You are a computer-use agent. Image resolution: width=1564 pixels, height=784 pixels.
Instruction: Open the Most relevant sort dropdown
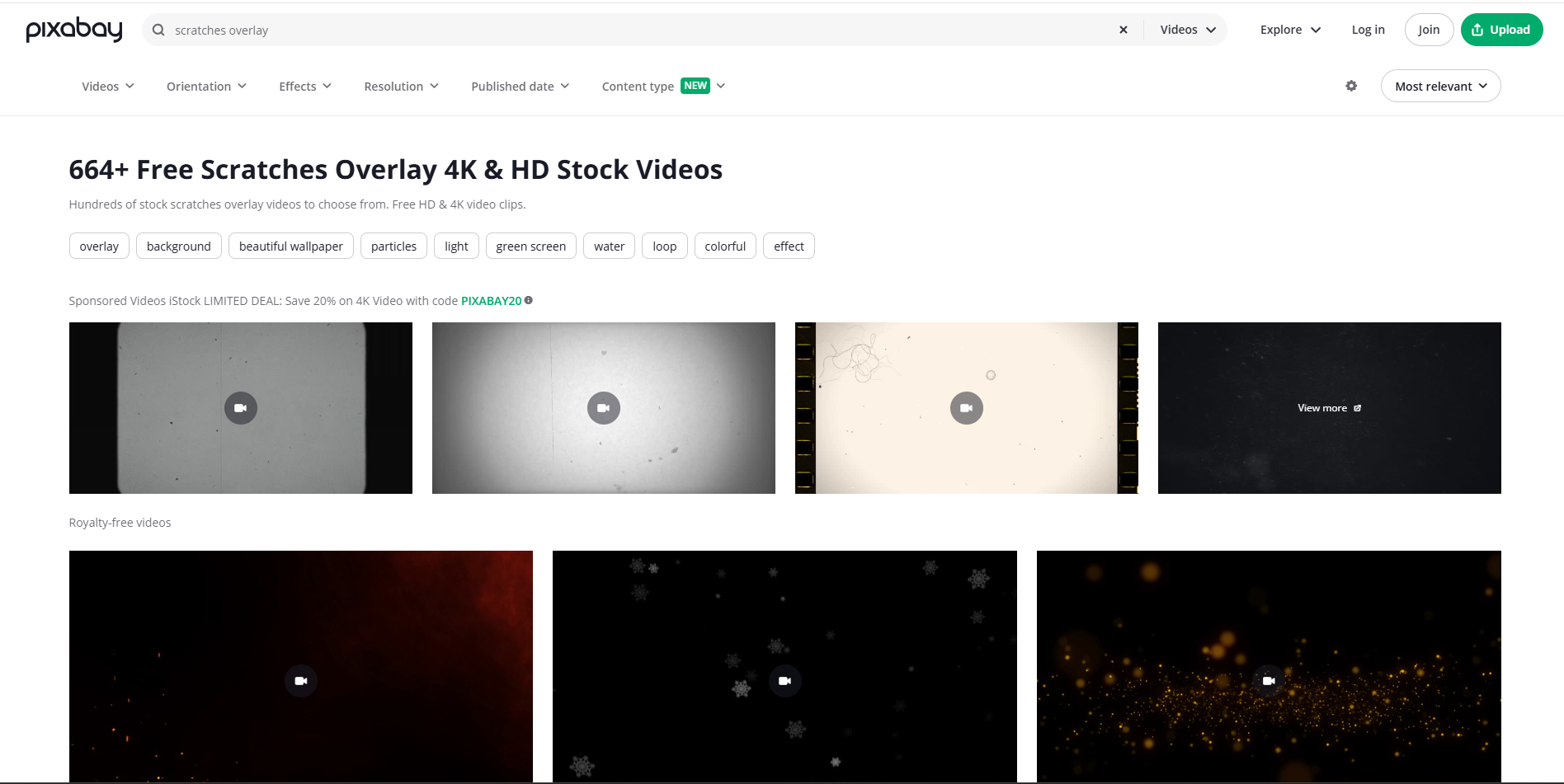[1440, 86]
